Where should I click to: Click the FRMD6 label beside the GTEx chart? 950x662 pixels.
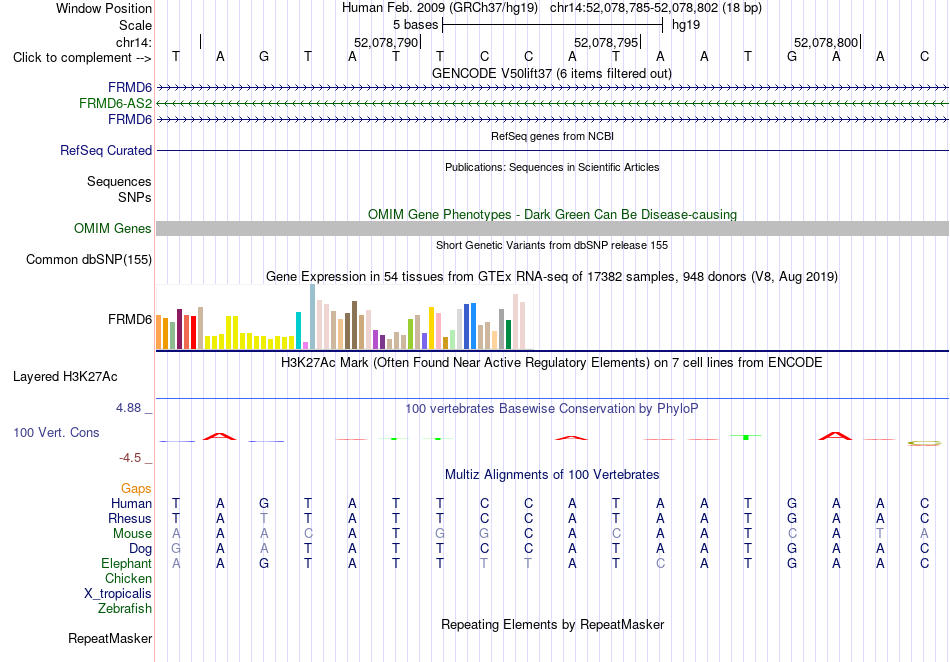(130, 319)
